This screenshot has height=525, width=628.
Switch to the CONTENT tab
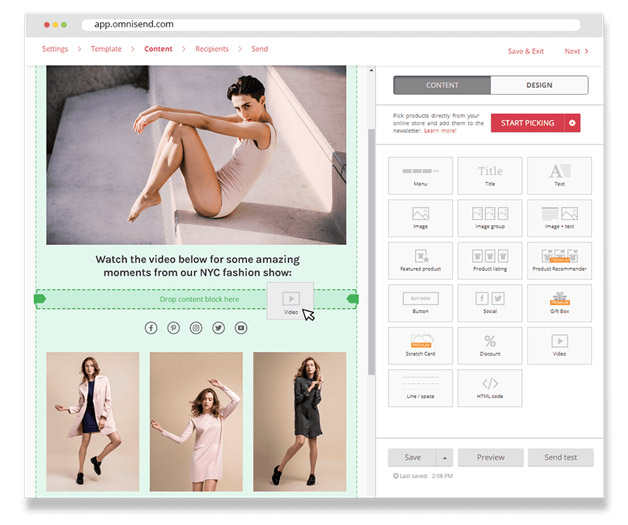[442, 85]
